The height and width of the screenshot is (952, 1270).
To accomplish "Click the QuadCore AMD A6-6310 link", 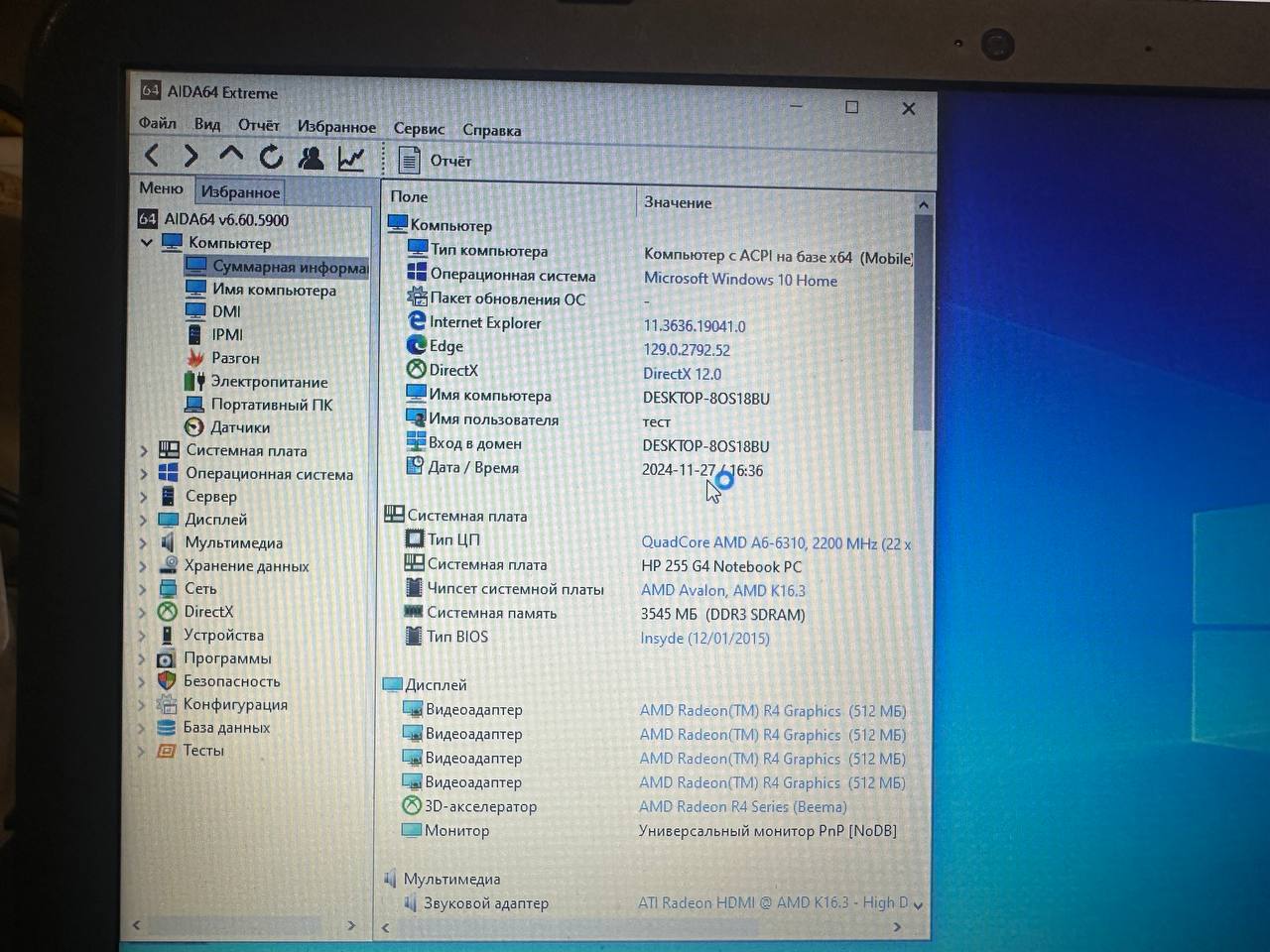I will tap(776, 543).
